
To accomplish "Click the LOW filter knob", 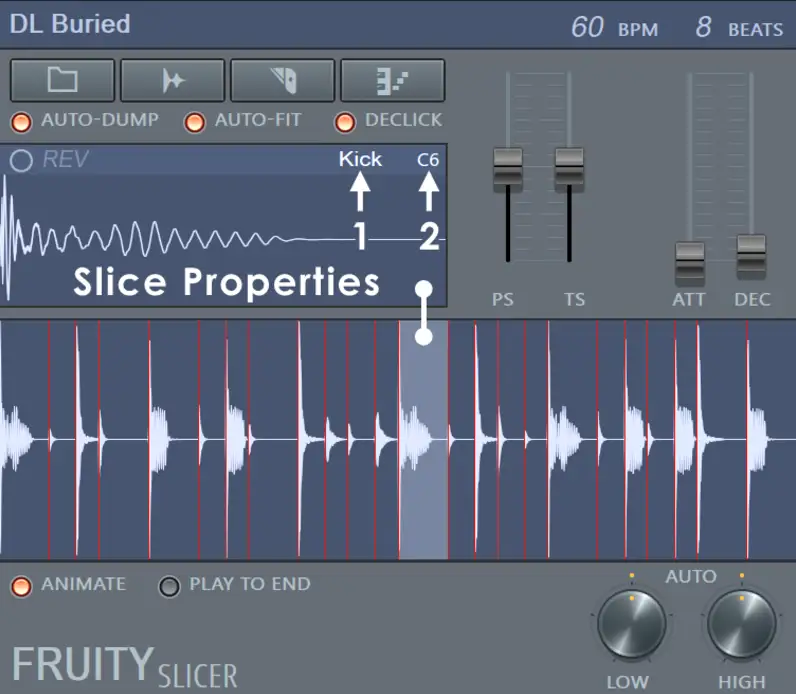I will point(632,624).
